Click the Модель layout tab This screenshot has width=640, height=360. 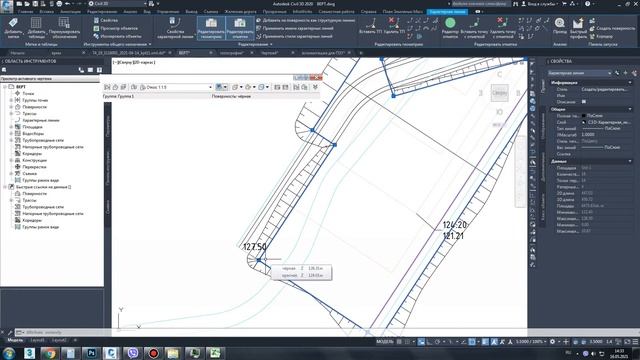pos(15,340)
